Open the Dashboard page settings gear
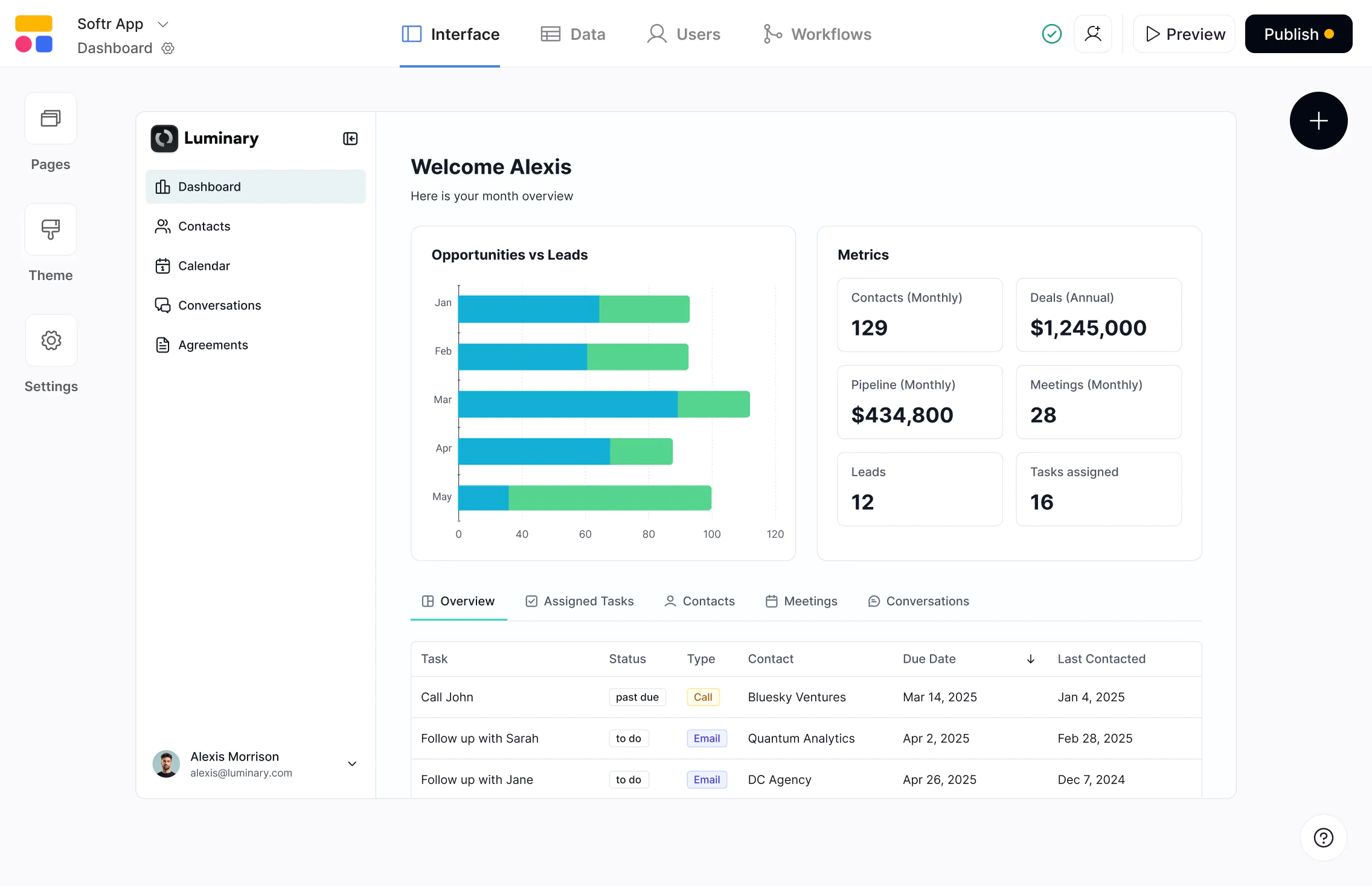This screenshot has width=1372, height=886. (x=167, y=48)
